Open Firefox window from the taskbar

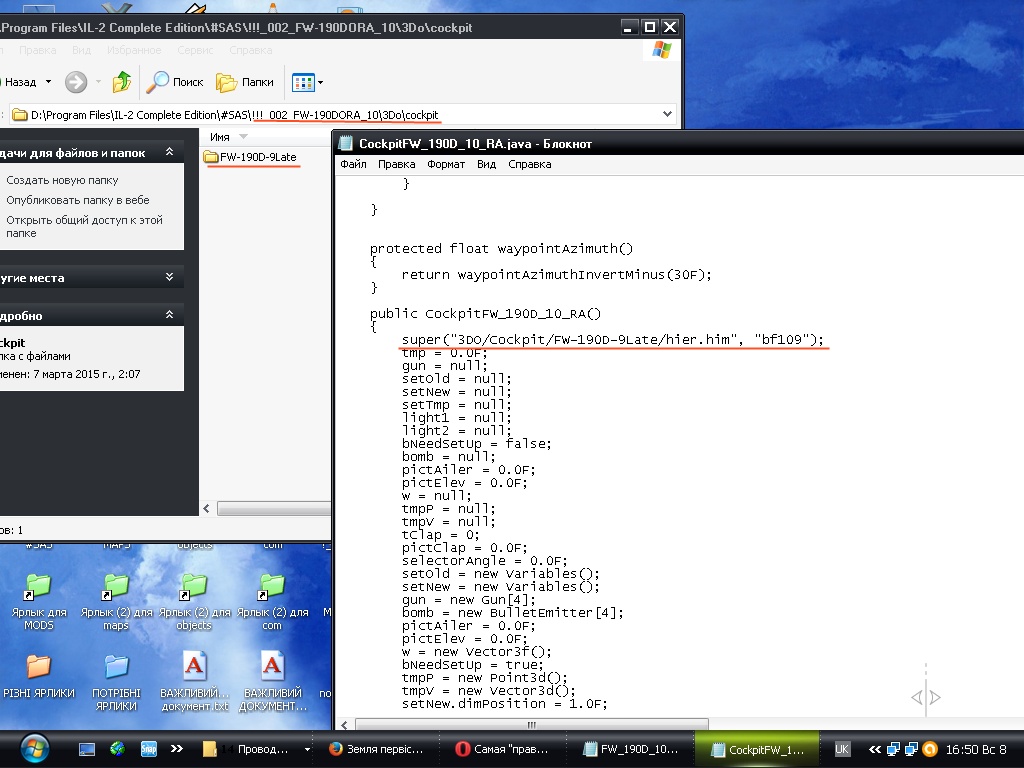pyautogui.click(x=377, y=749)
